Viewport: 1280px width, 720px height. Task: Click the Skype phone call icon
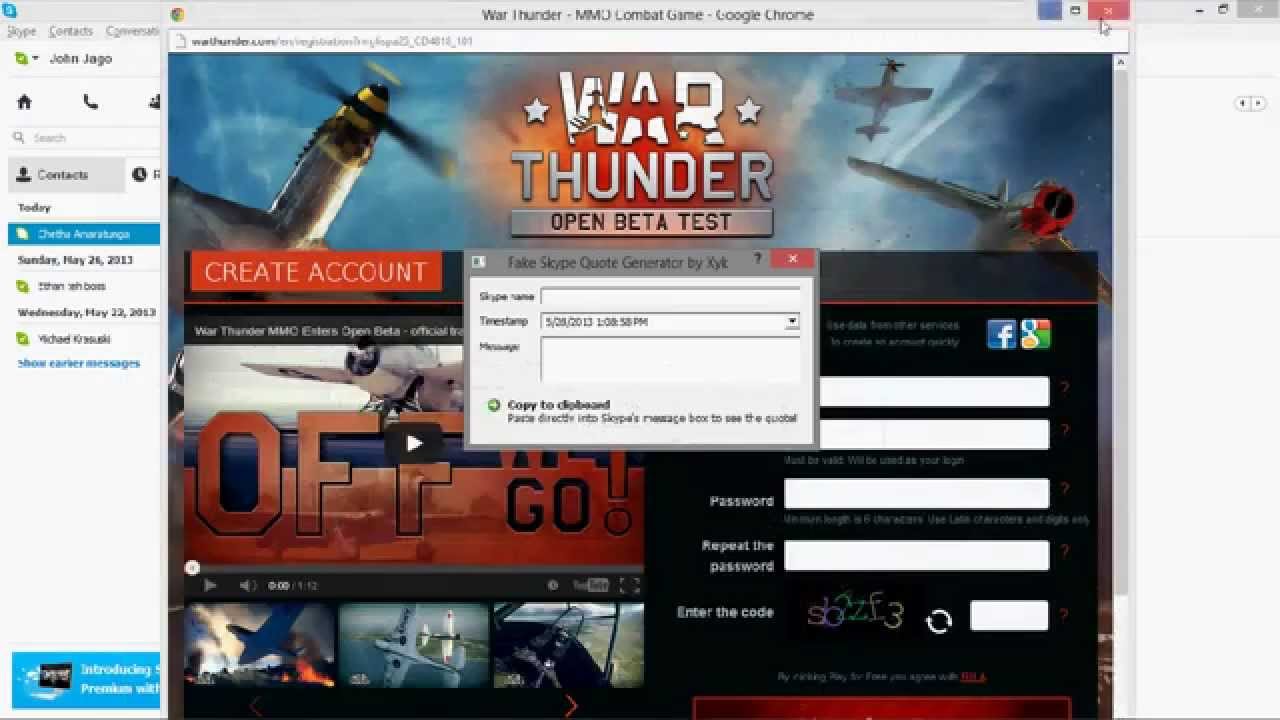(91, 102)
